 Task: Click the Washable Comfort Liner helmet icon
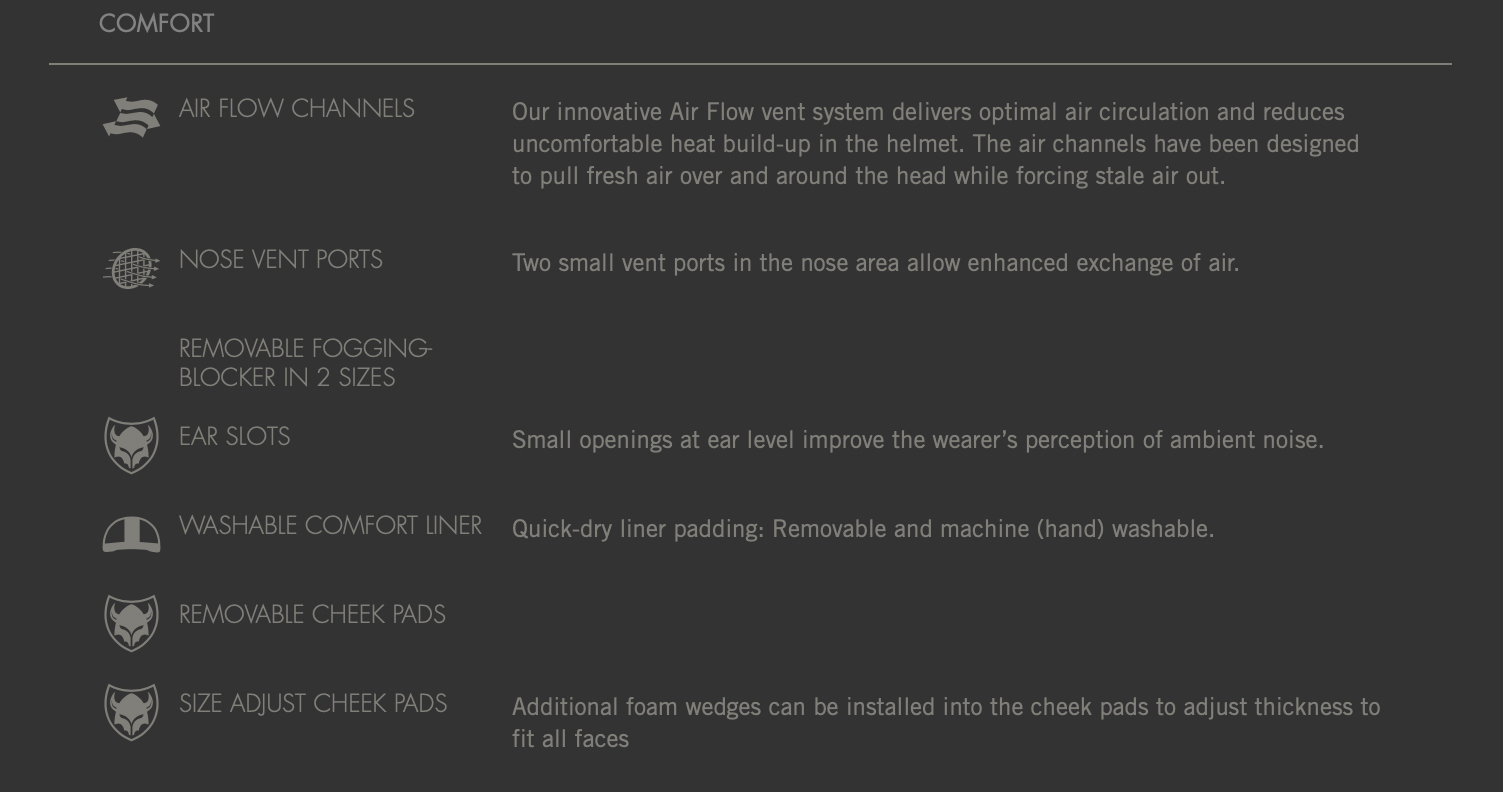(x=131, y=534)
